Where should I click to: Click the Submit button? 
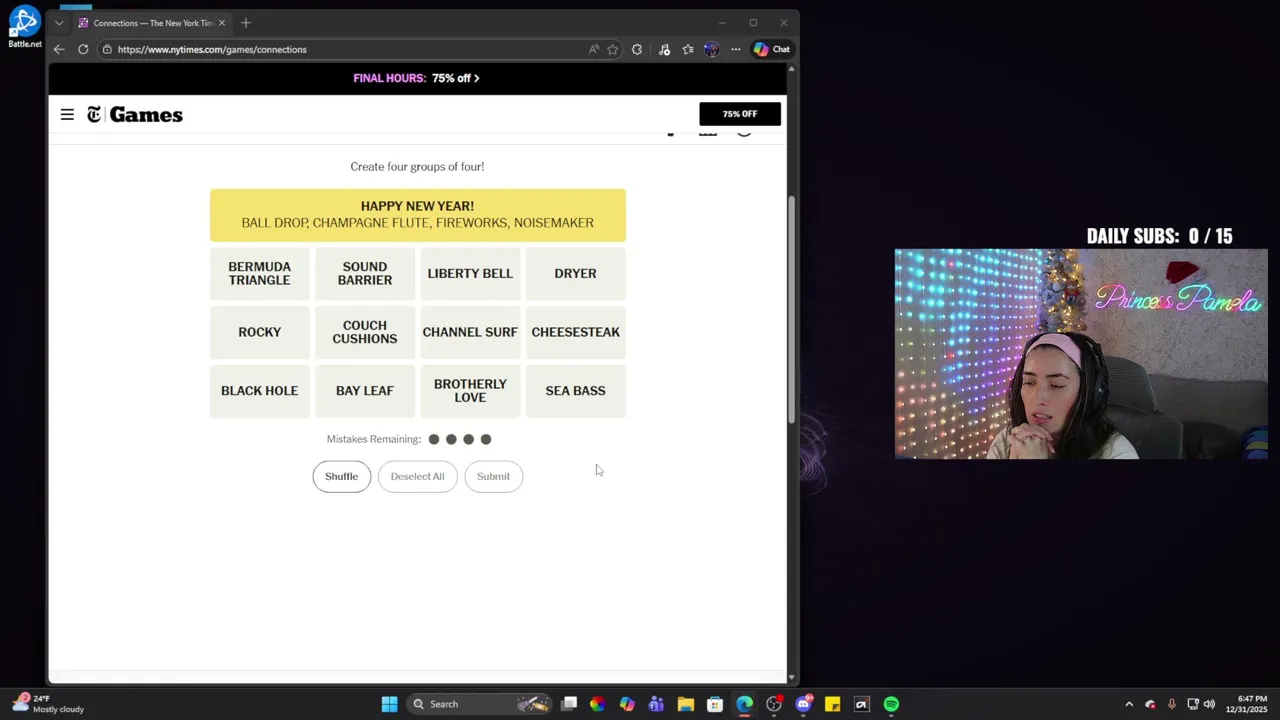[493, 476]
